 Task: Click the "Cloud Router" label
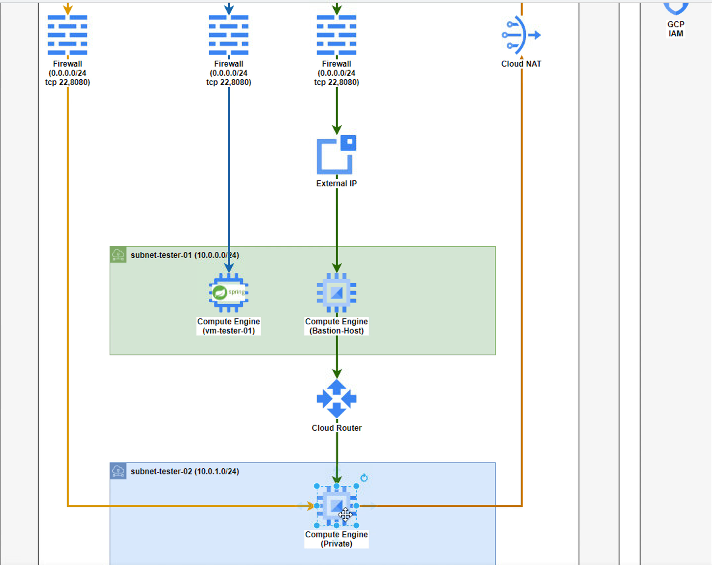[x=336, y=428]
